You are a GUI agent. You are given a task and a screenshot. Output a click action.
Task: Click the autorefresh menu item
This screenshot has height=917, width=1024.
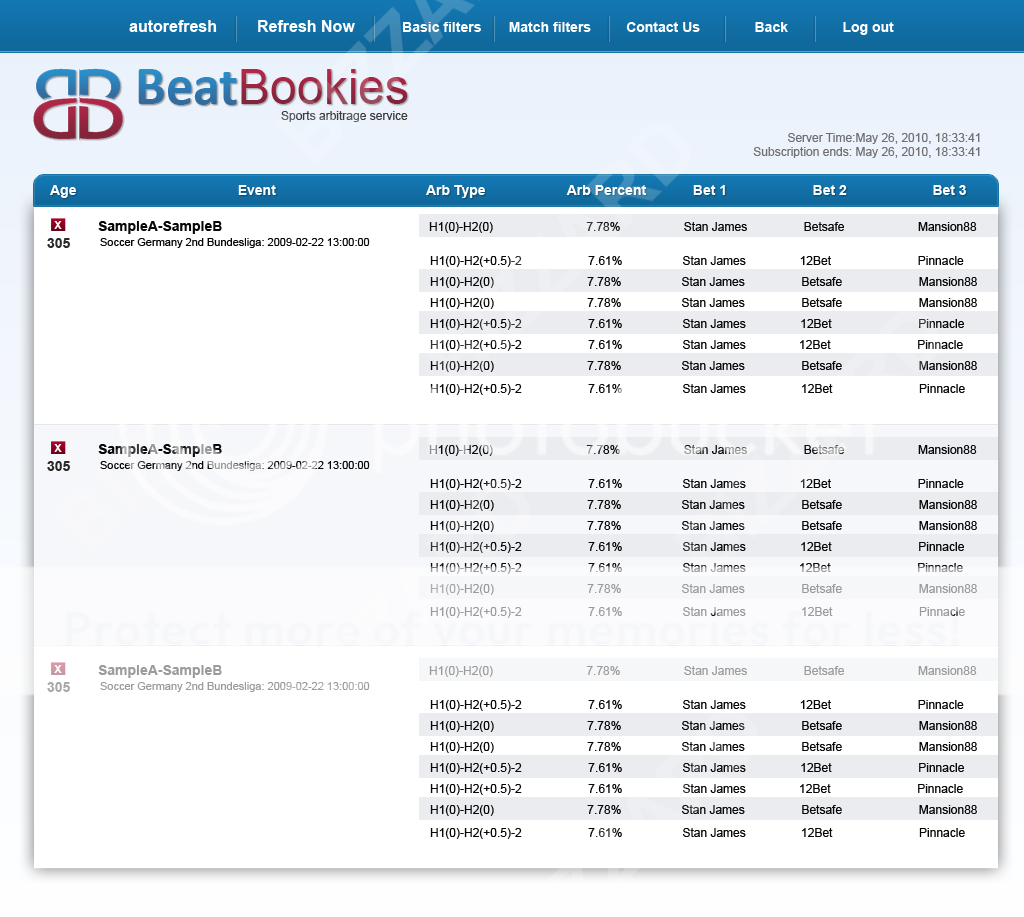click(x=172, y=27)
